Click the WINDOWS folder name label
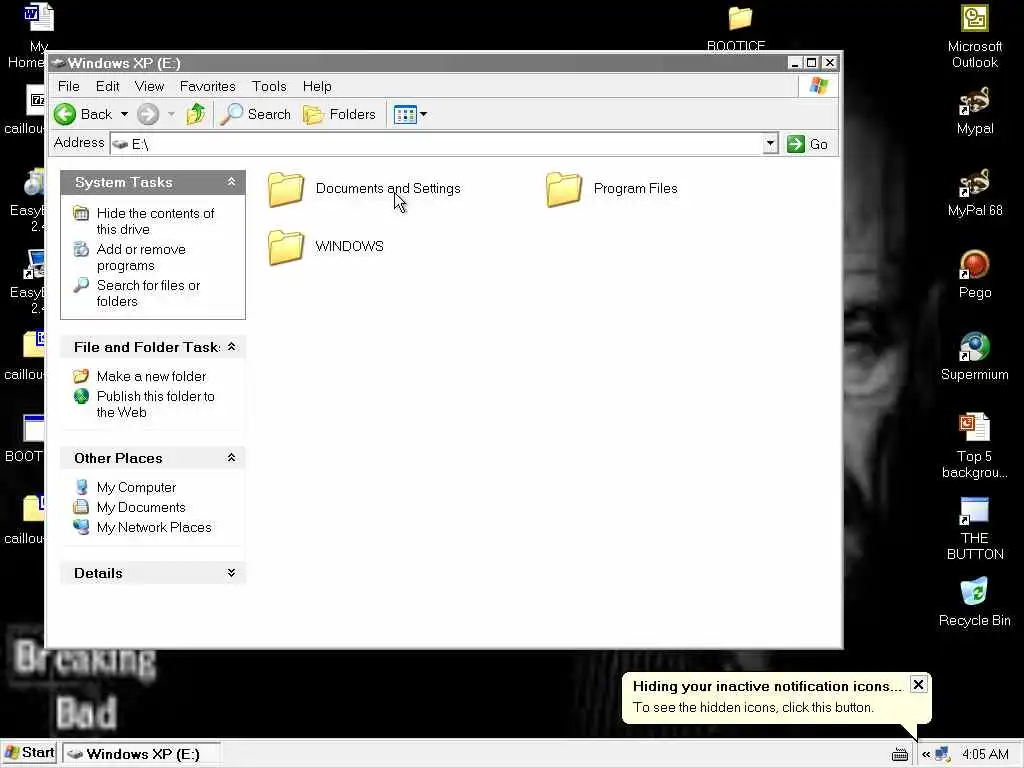The image size is (1024, 768). (349, 246)
